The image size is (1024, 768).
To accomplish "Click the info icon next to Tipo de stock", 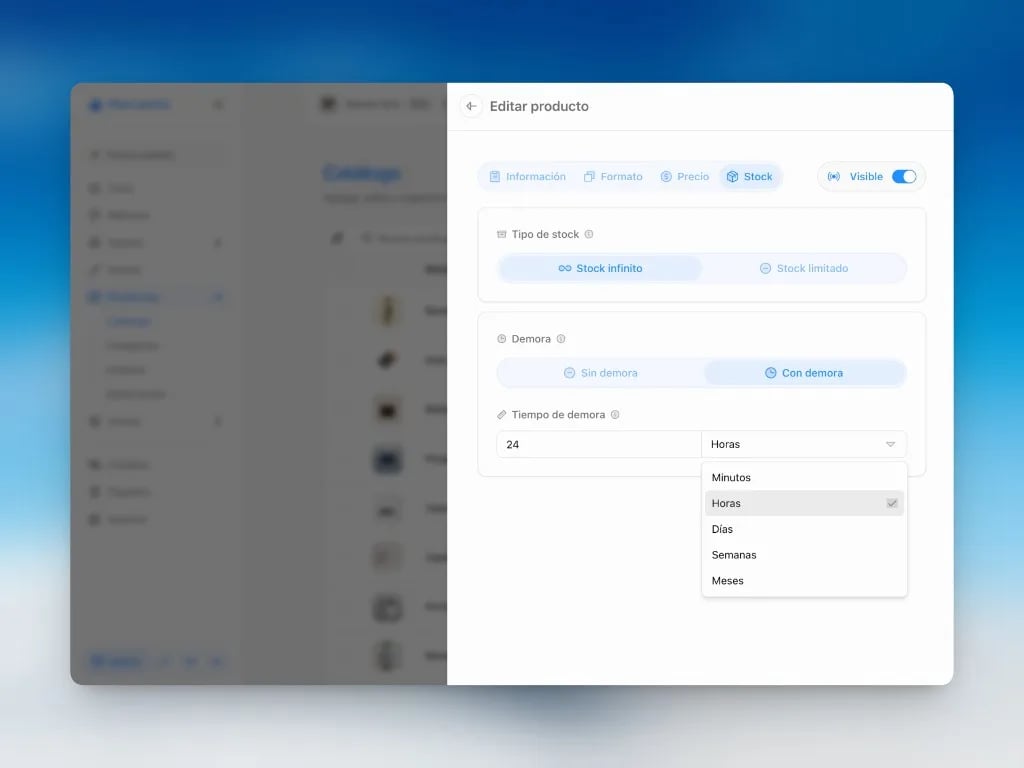I will point(589,234).
